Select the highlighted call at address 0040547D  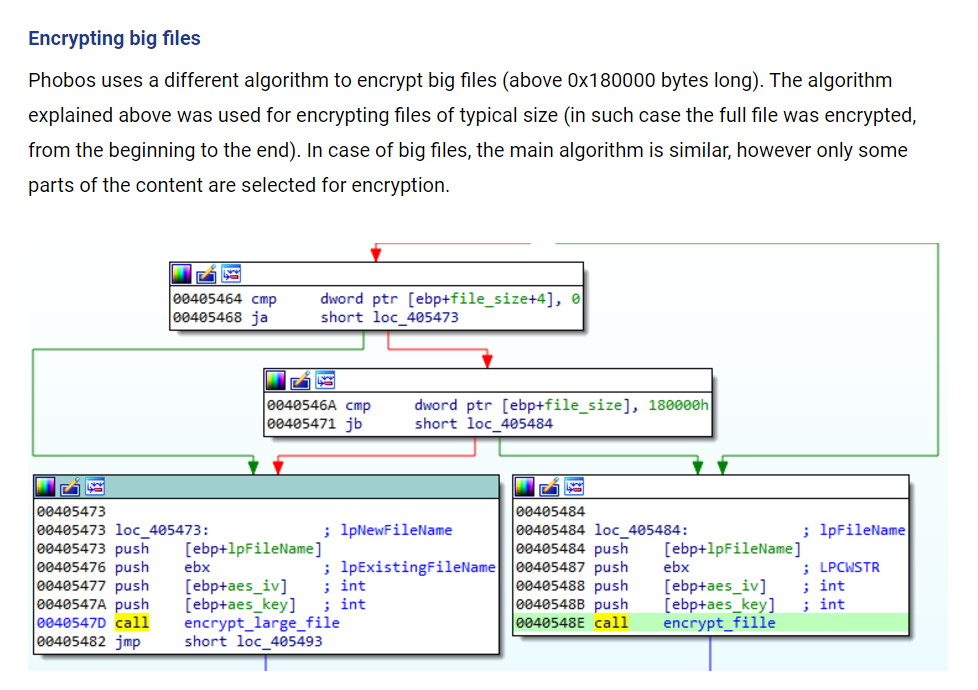[x=132, y=623]
